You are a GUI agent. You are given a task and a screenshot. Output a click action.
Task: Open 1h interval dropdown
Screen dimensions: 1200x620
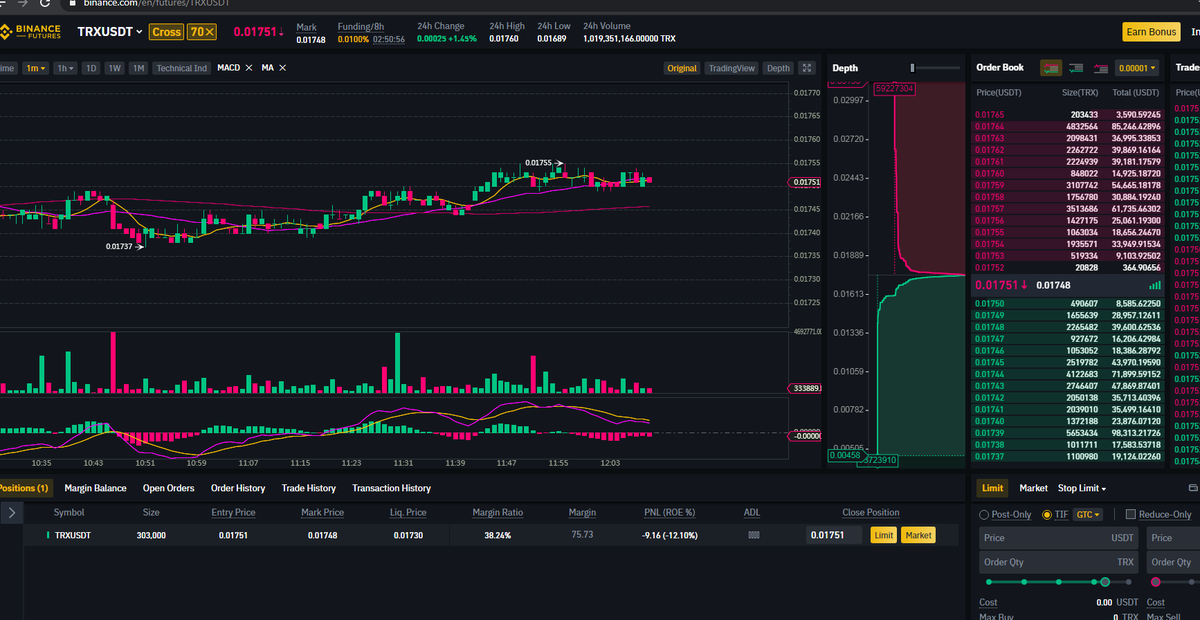(65, 68)
